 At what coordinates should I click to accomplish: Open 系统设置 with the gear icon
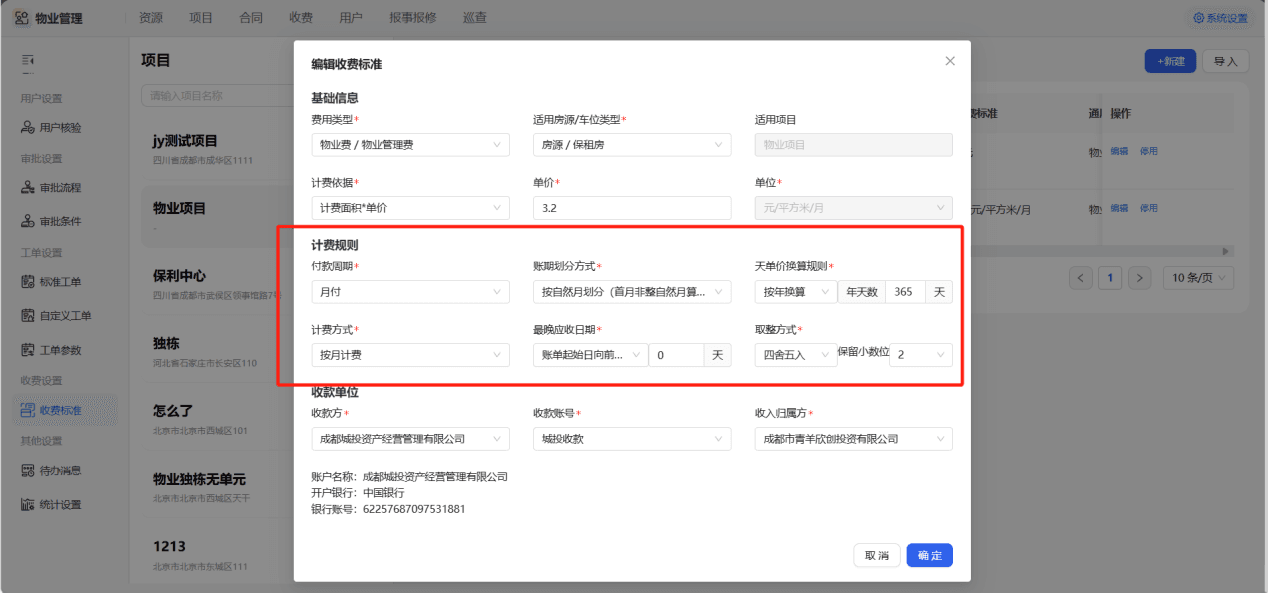coord(1199,18)
